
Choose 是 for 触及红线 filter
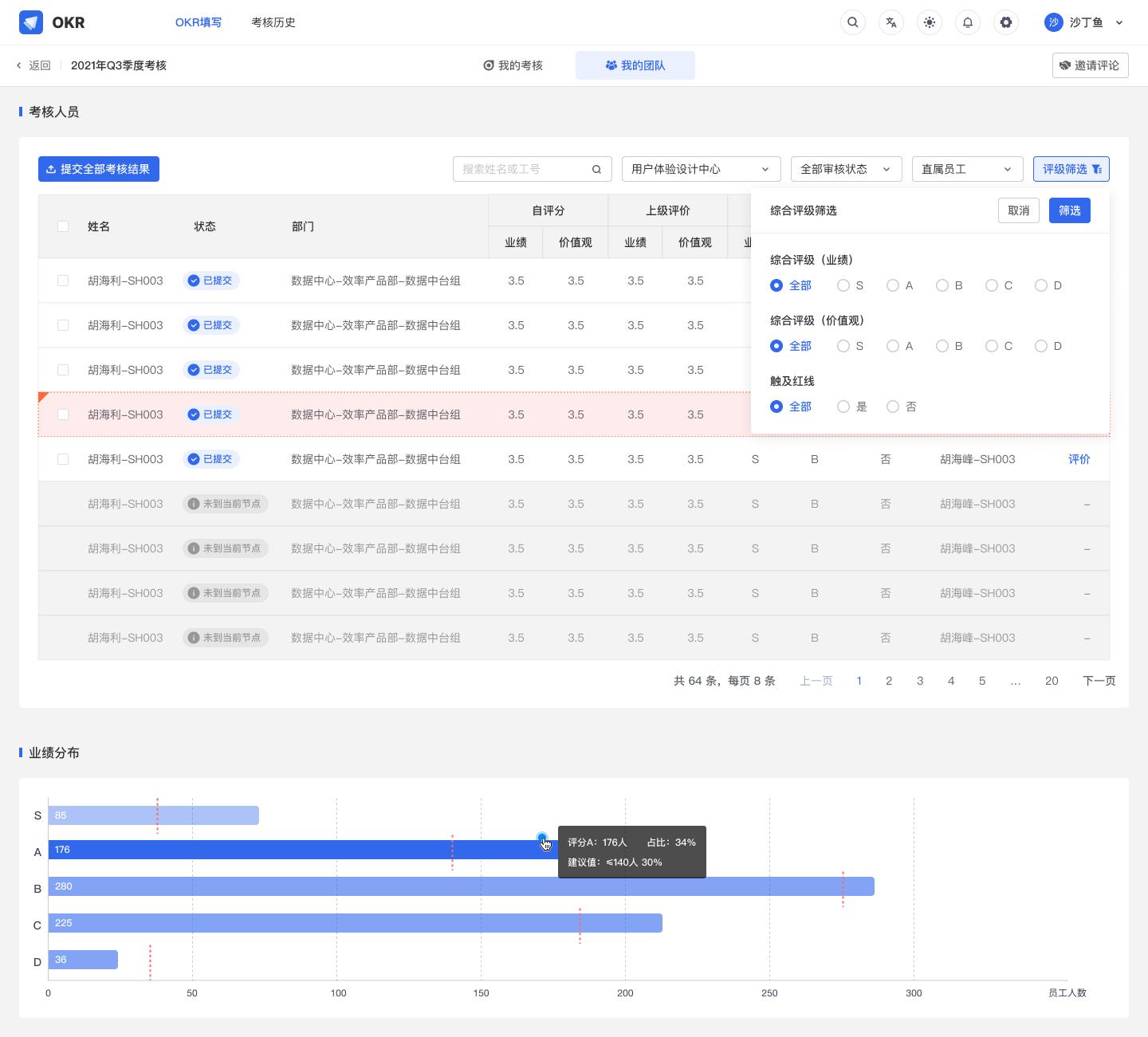click(843, 407)
